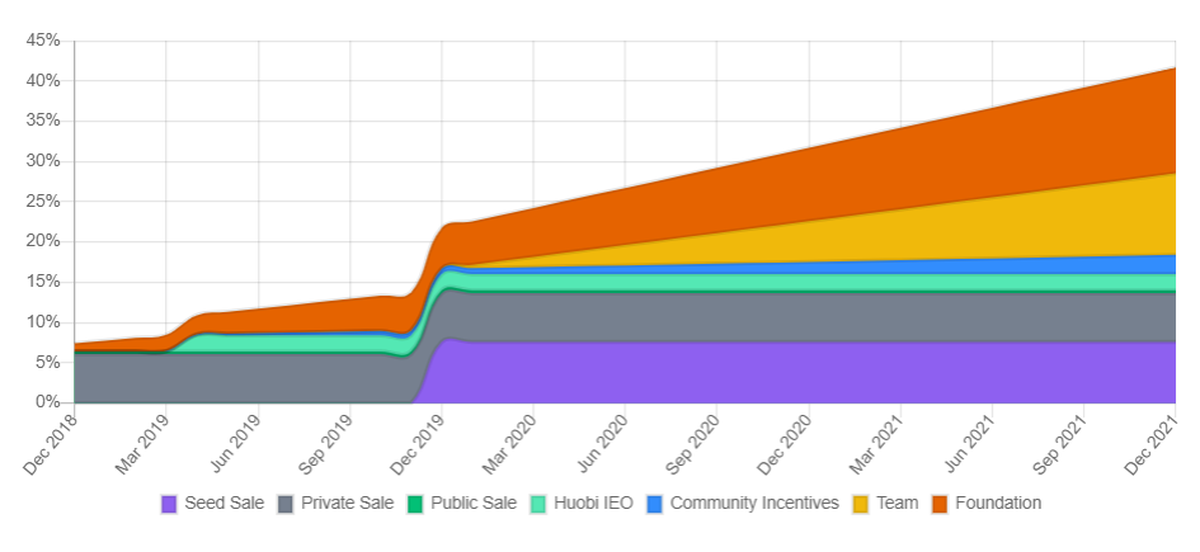Hide the Foundation series via its legend text
The width and height of the screenshot is (1200, 552).
[x=998, y=503]
